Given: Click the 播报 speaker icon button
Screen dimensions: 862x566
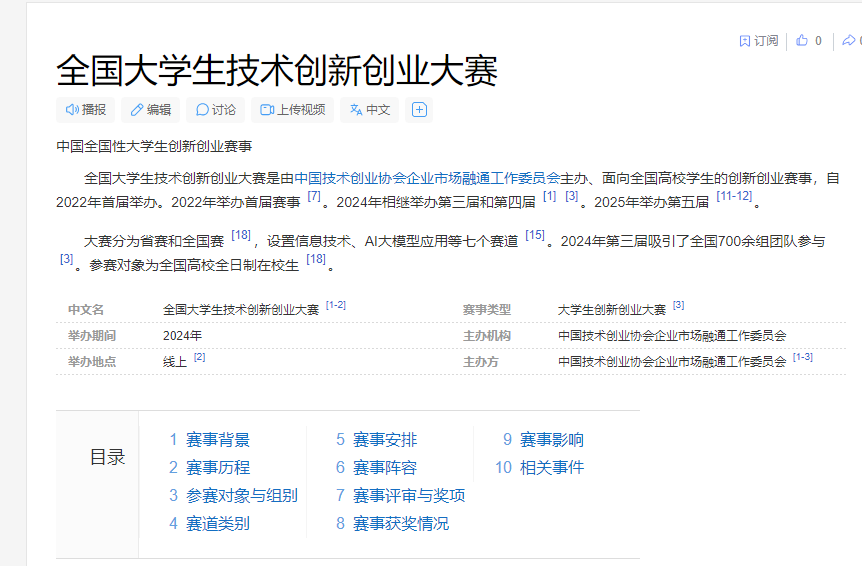Looking at the screenshot, I should (86, 110).
